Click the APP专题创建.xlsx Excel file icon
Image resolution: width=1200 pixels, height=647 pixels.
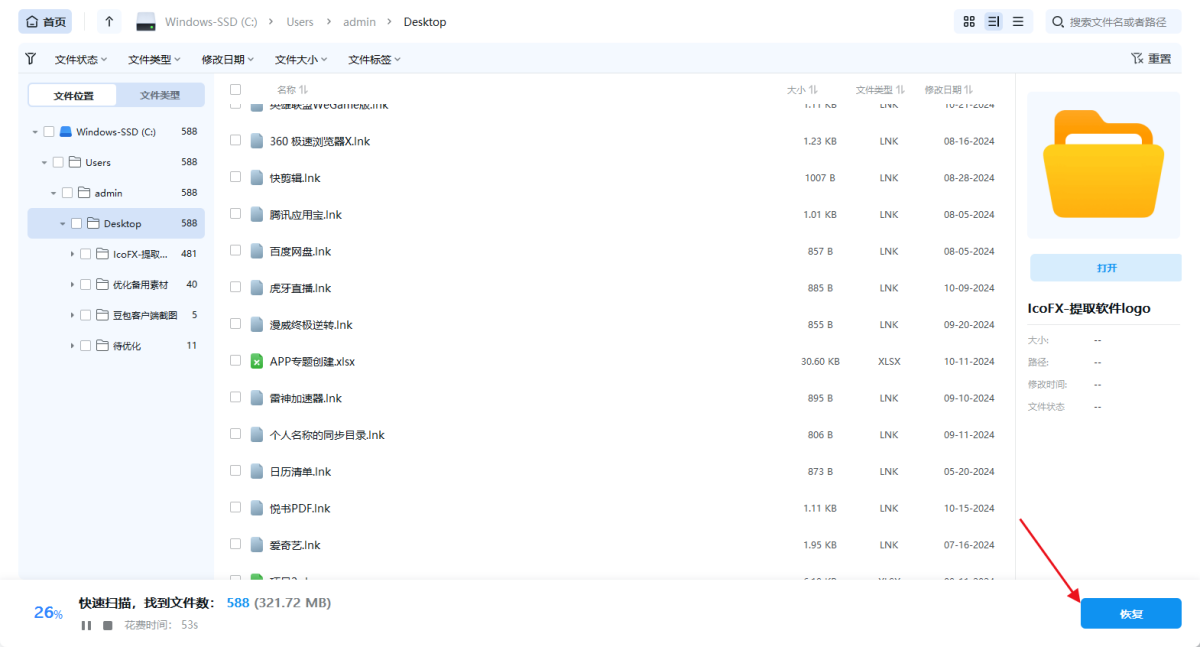(257, 361)
